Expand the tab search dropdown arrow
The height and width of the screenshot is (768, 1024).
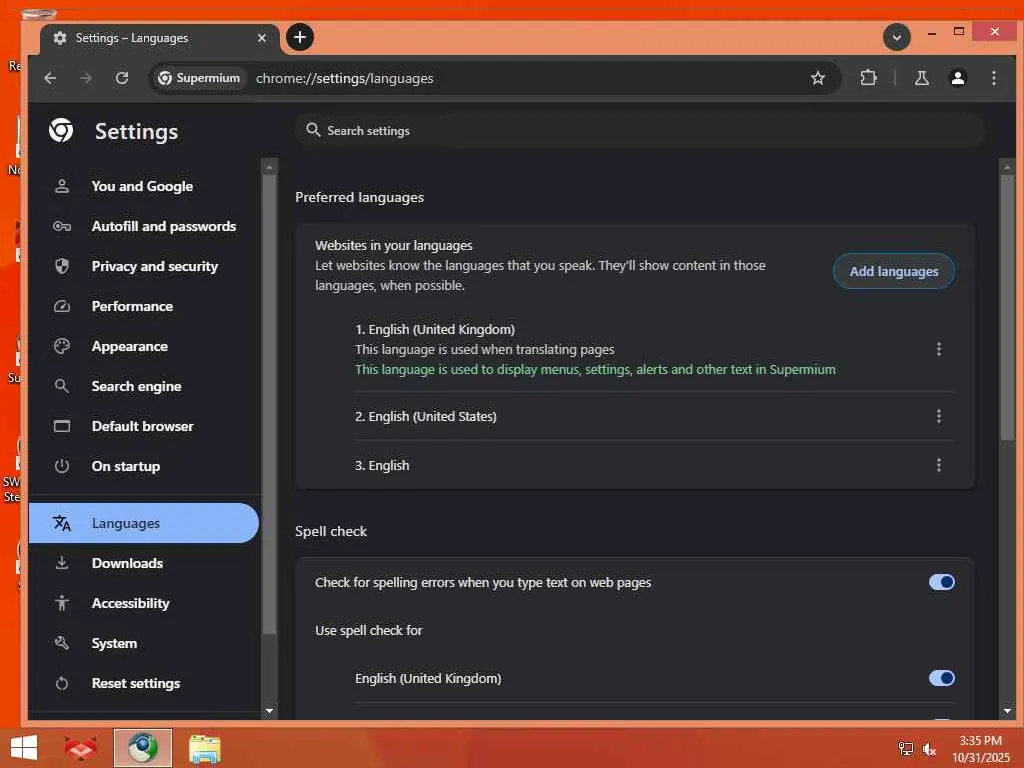897,37
